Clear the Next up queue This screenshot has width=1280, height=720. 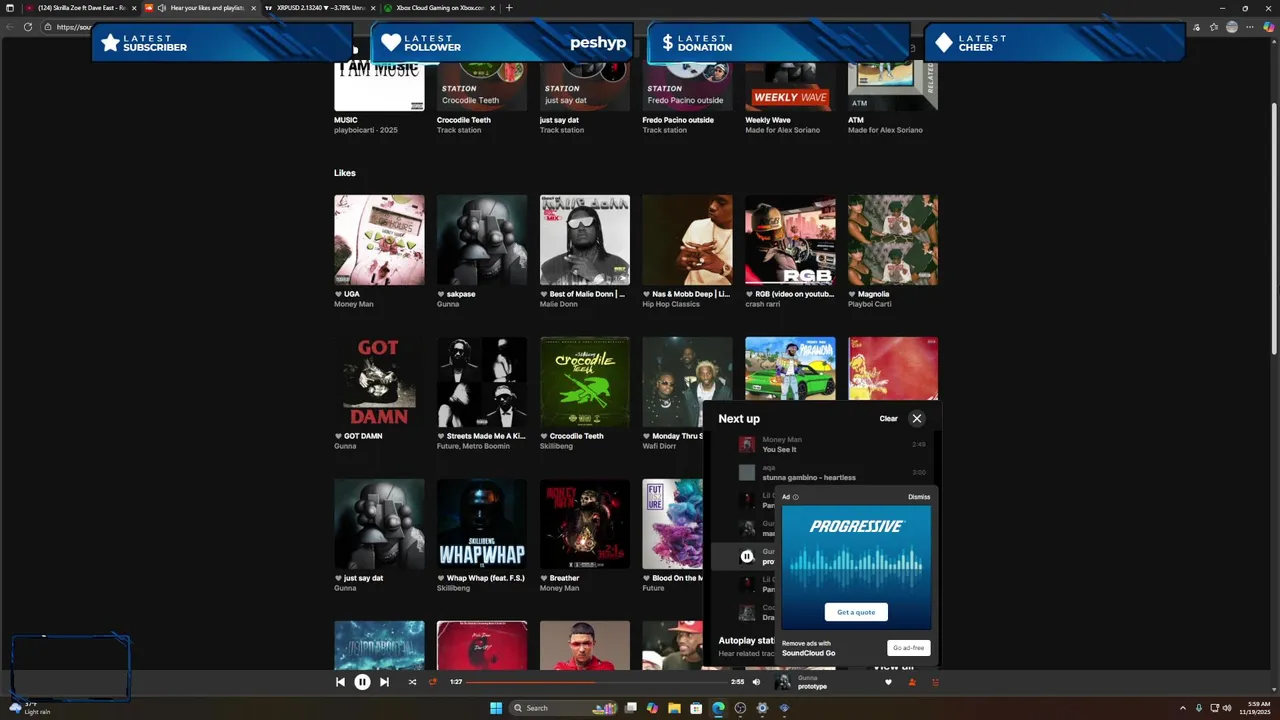(888, 418)
